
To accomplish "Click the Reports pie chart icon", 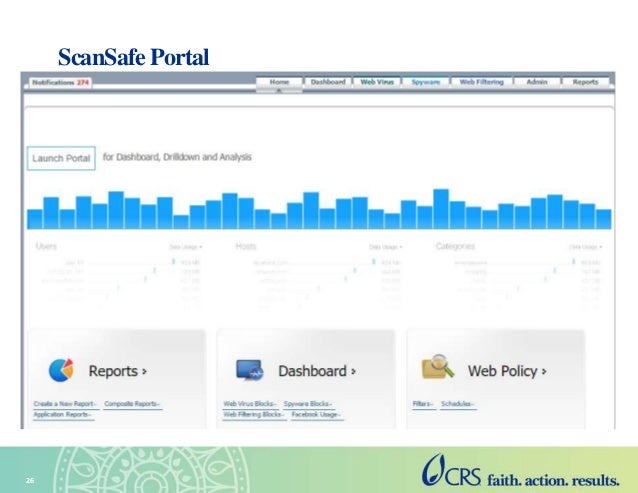I will tap(61, 370).
